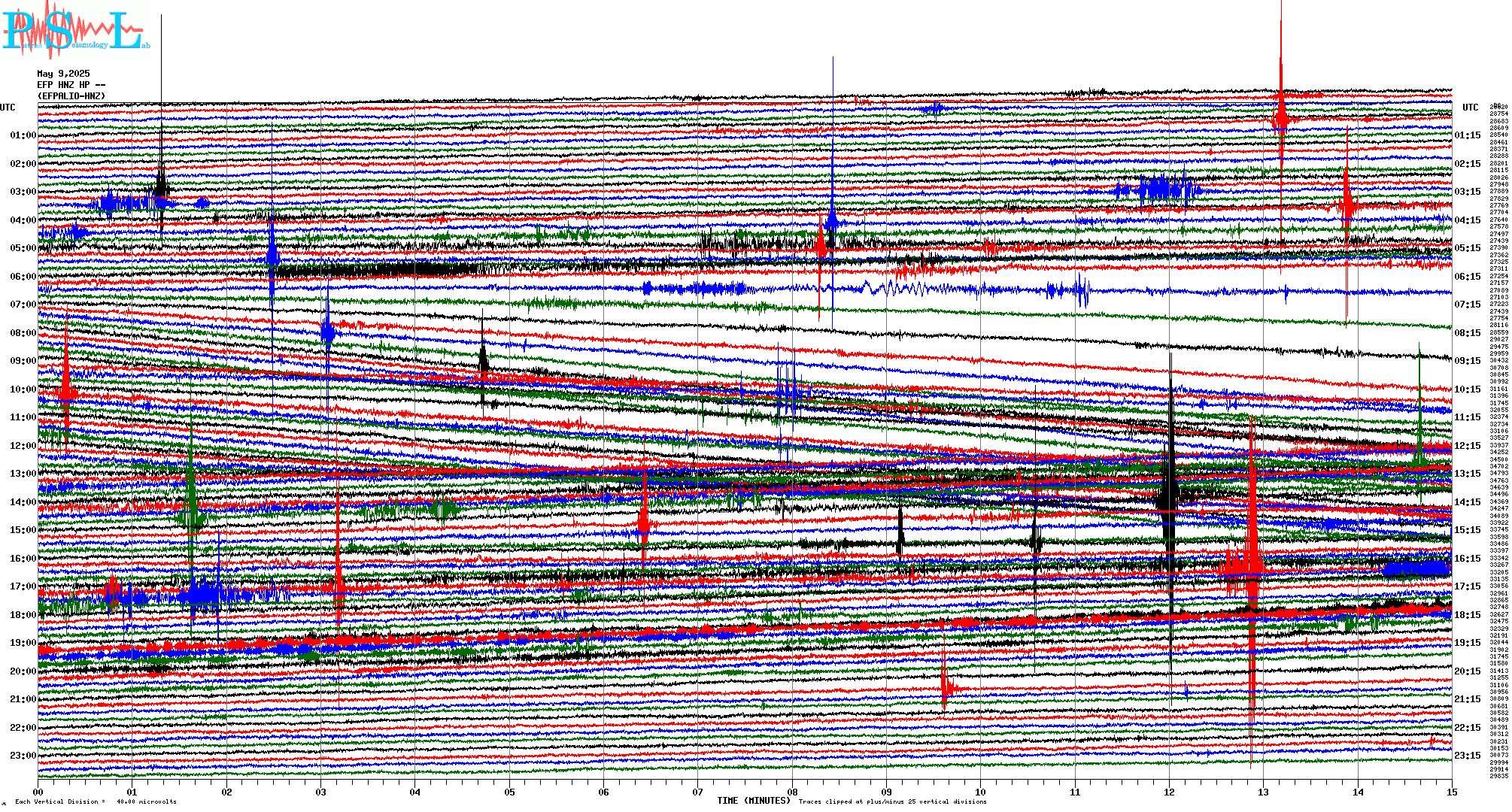Image resolution: width=1512 pixels, height=812 pixels.
Task: Select the 06:00 hour label on left
Action: pyautogui.click(x=23, y=277)
